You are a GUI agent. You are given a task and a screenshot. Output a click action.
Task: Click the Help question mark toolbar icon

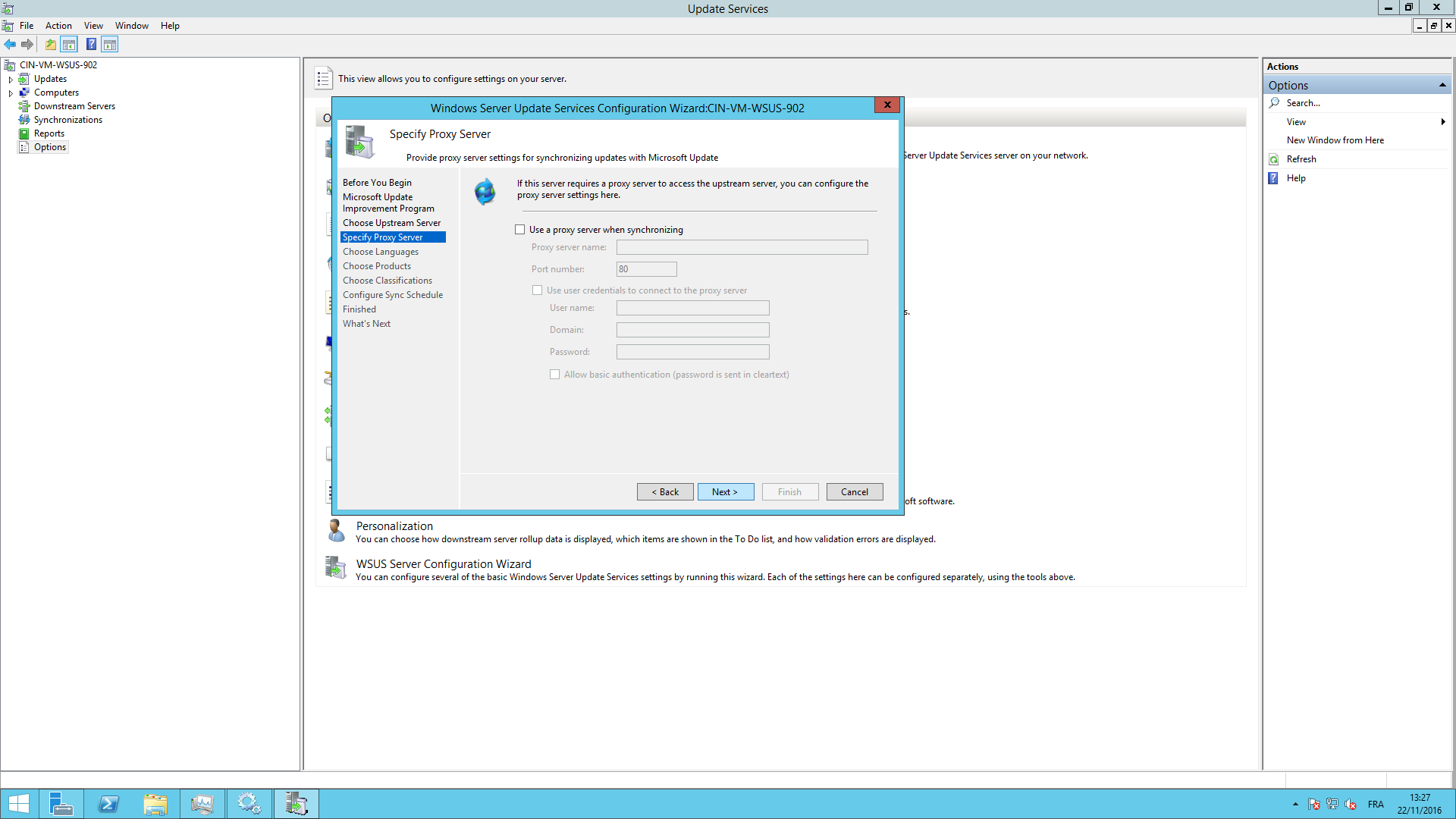(91, 45)
